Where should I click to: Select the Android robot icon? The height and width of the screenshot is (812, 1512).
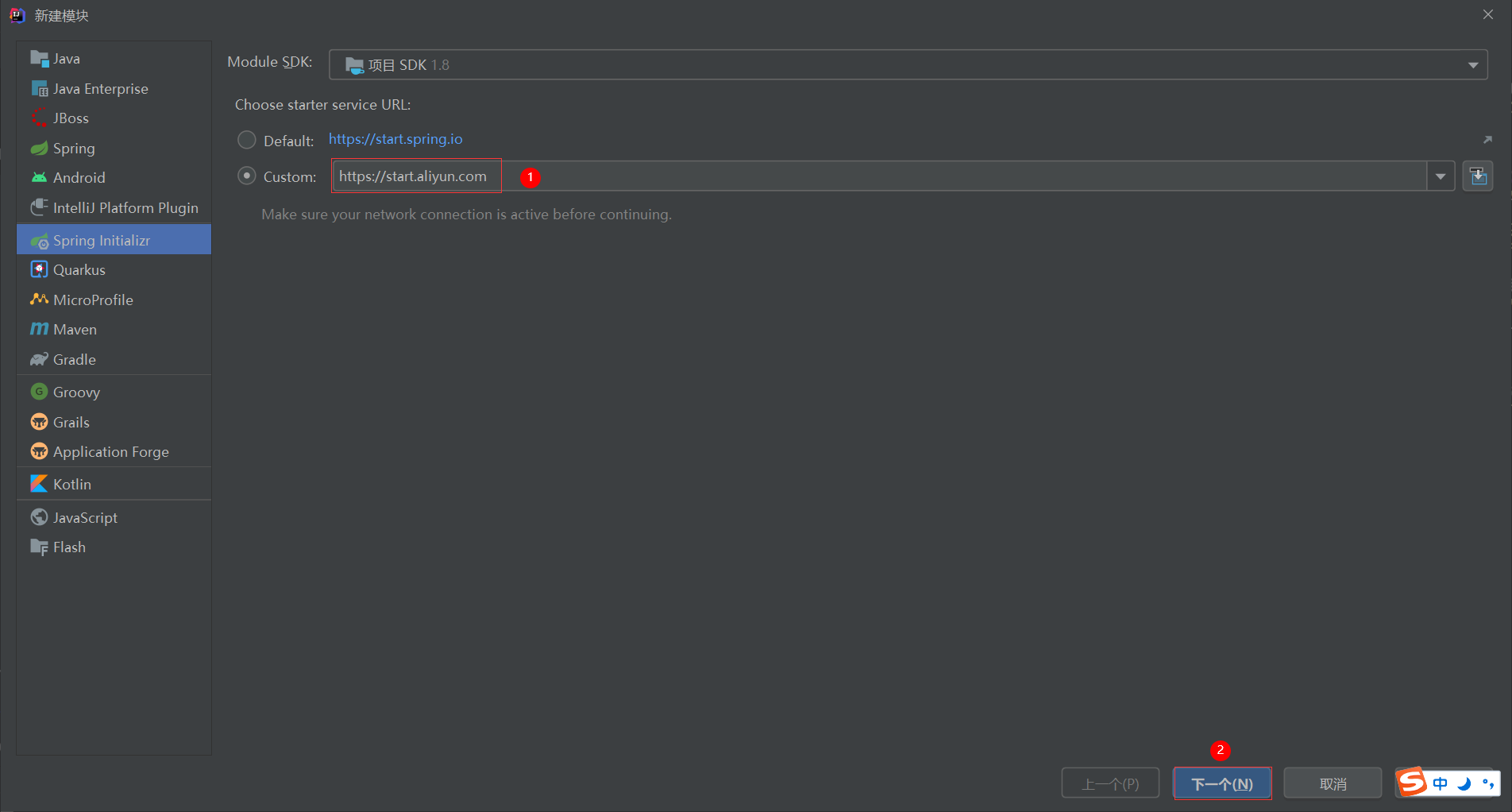[x=39, y=178]
